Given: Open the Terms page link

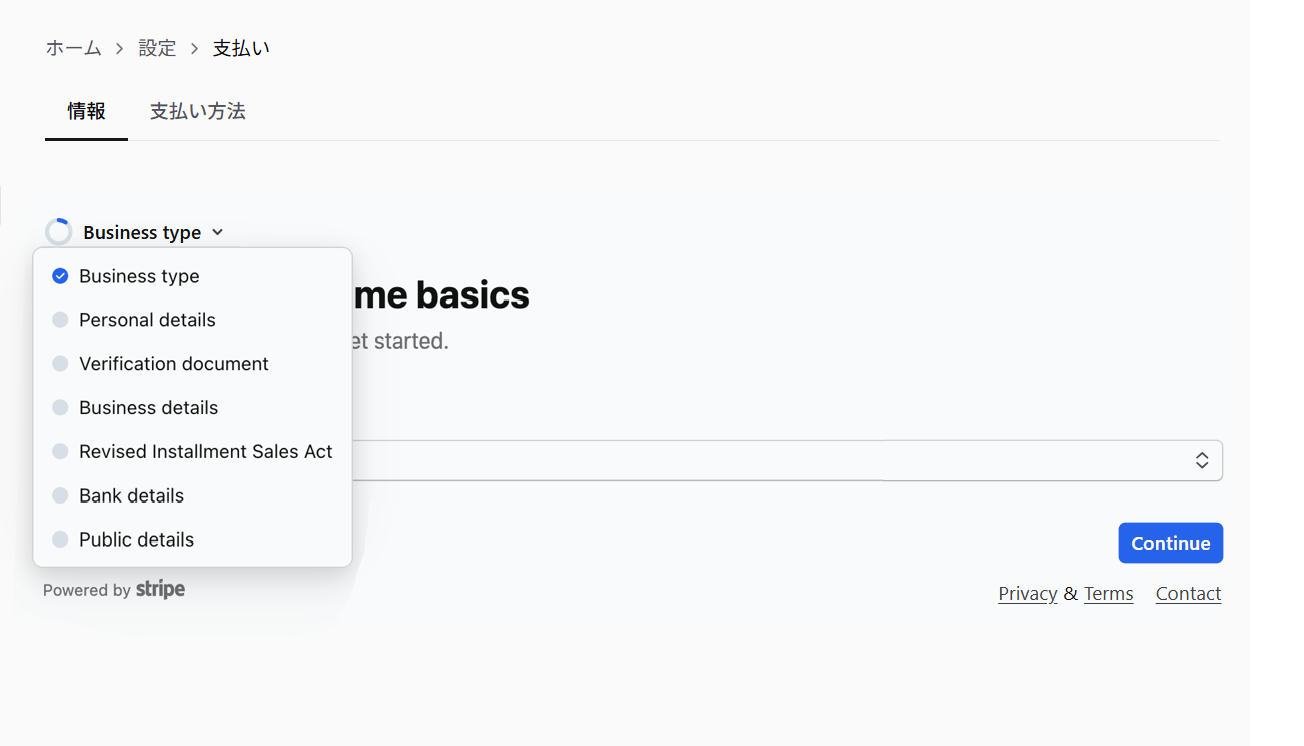Looking at the screenshot, I should click(x=1108, y=593).
